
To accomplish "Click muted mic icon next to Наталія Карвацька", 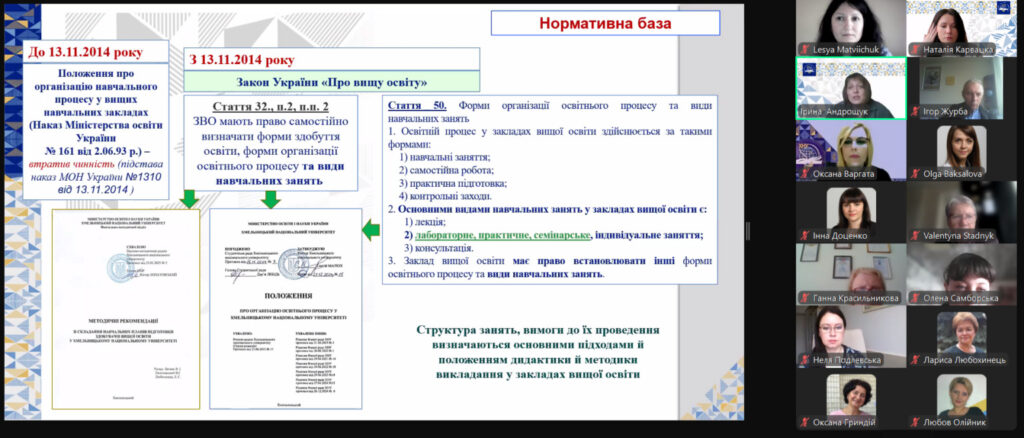I will (914, 48).
